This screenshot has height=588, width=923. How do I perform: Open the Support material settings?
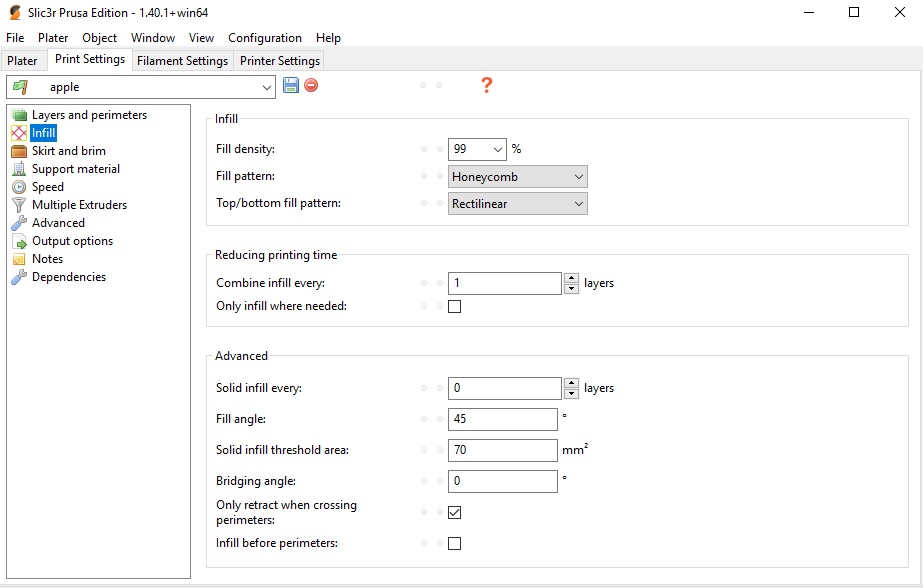(75, 169)
